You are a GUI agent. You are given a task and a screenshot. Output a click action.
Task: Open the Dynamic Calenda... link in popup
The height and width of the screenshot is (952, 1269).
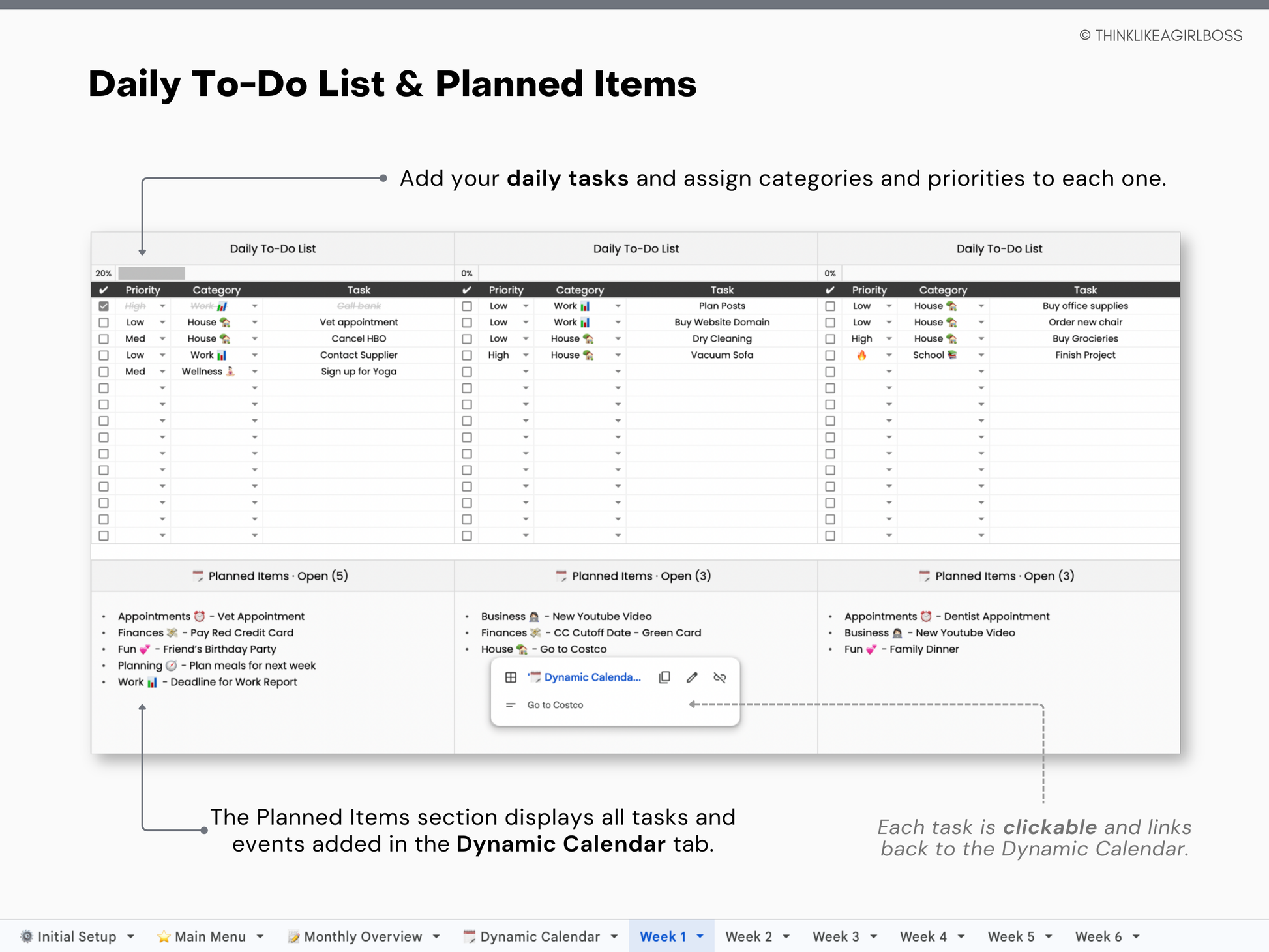(592, 677)
